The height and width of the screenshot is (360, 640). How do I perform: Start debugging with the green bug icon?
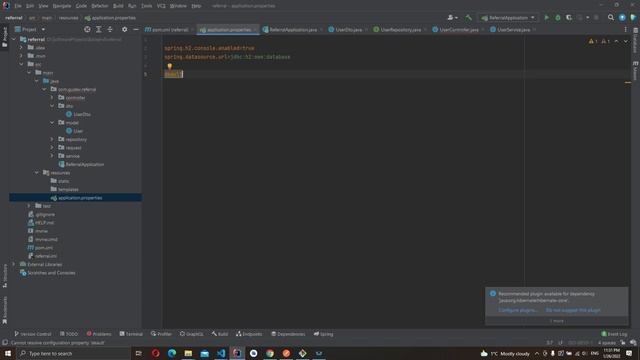[558, 18]
